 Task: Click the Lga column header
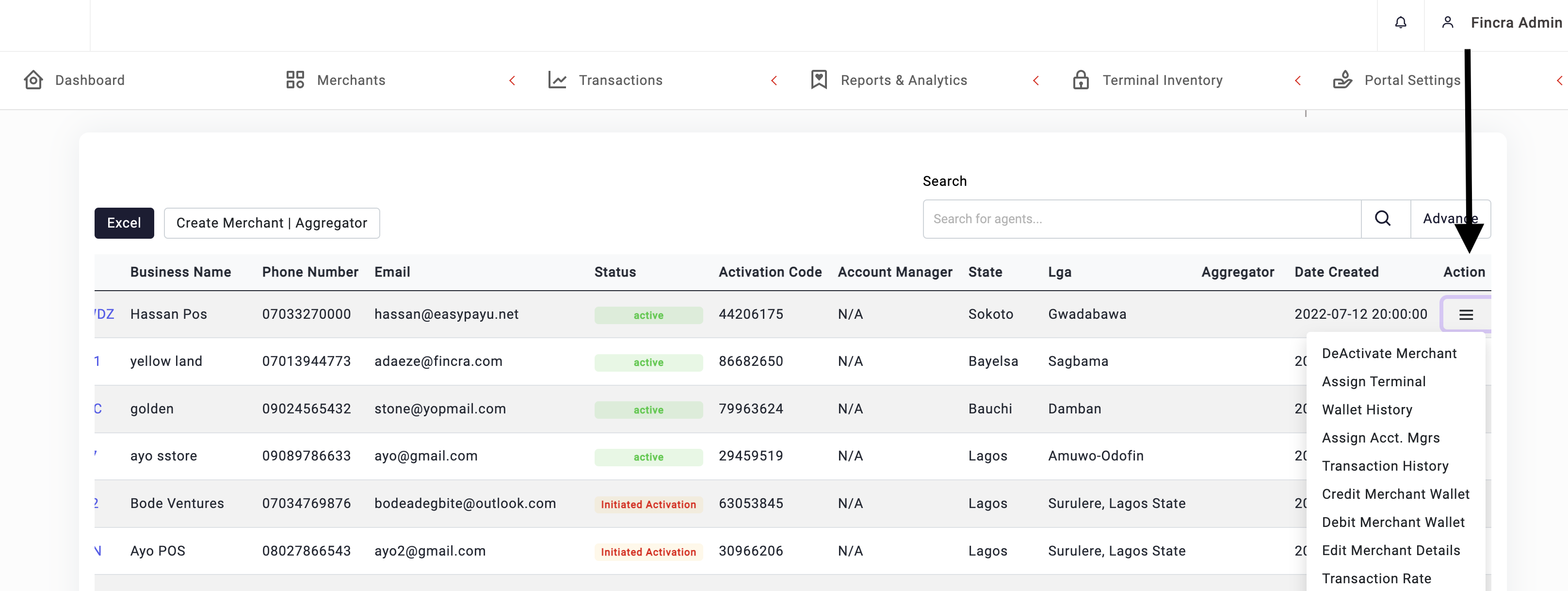coord(1060,272)
